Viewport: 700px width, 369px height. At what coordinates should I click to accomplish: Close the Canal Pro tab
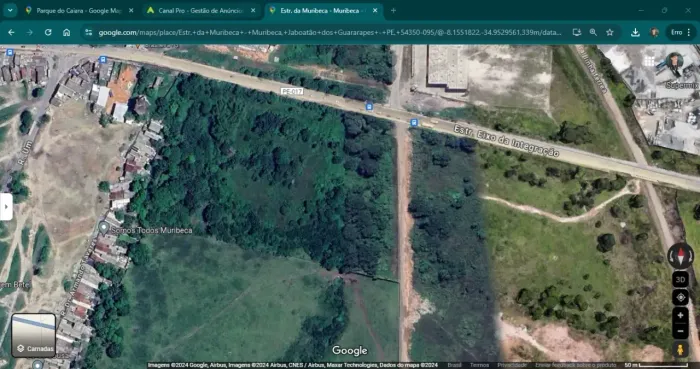coord(253,10)
